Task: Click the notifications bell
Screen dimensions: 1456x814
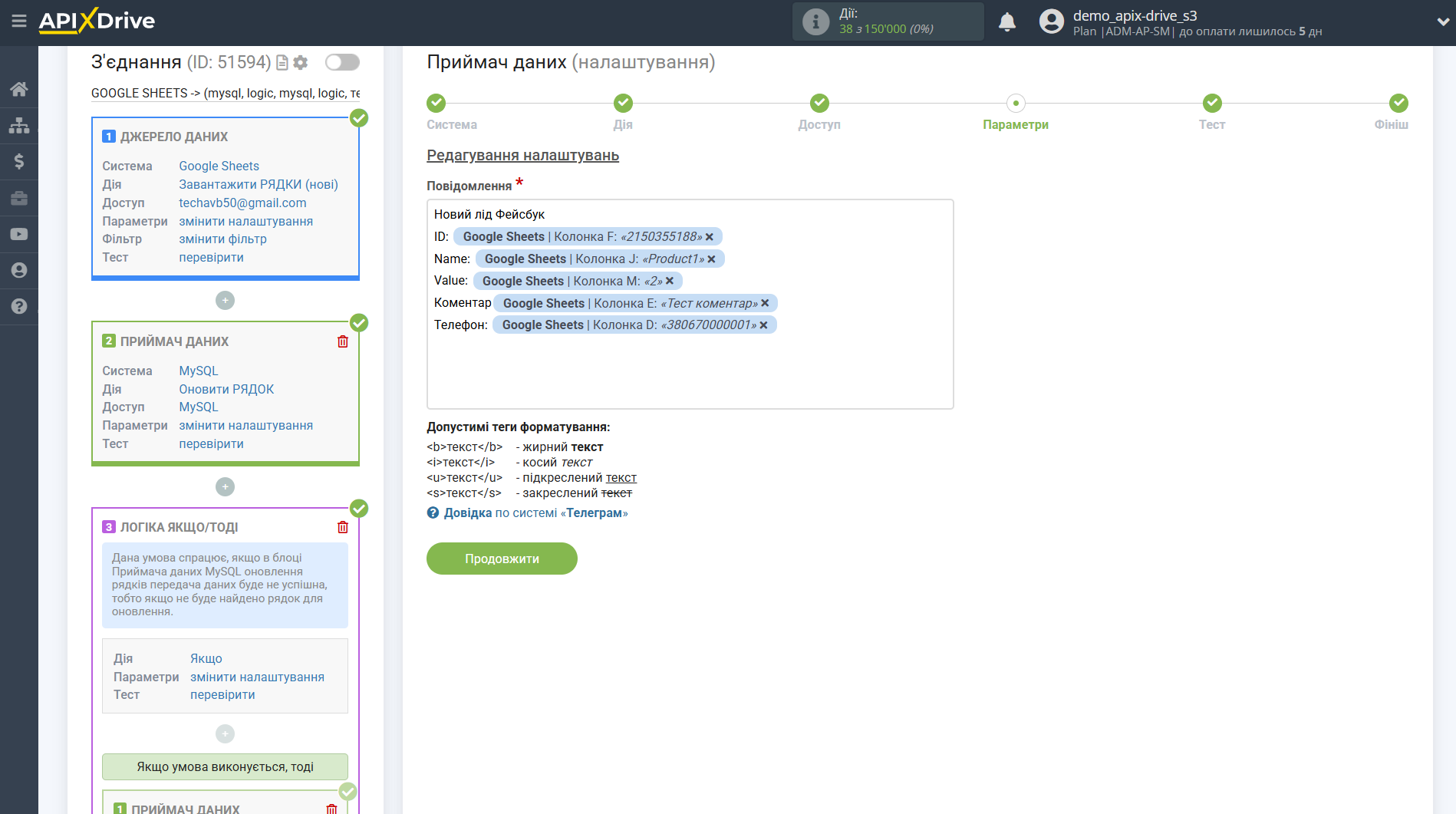Action: 1007,22
